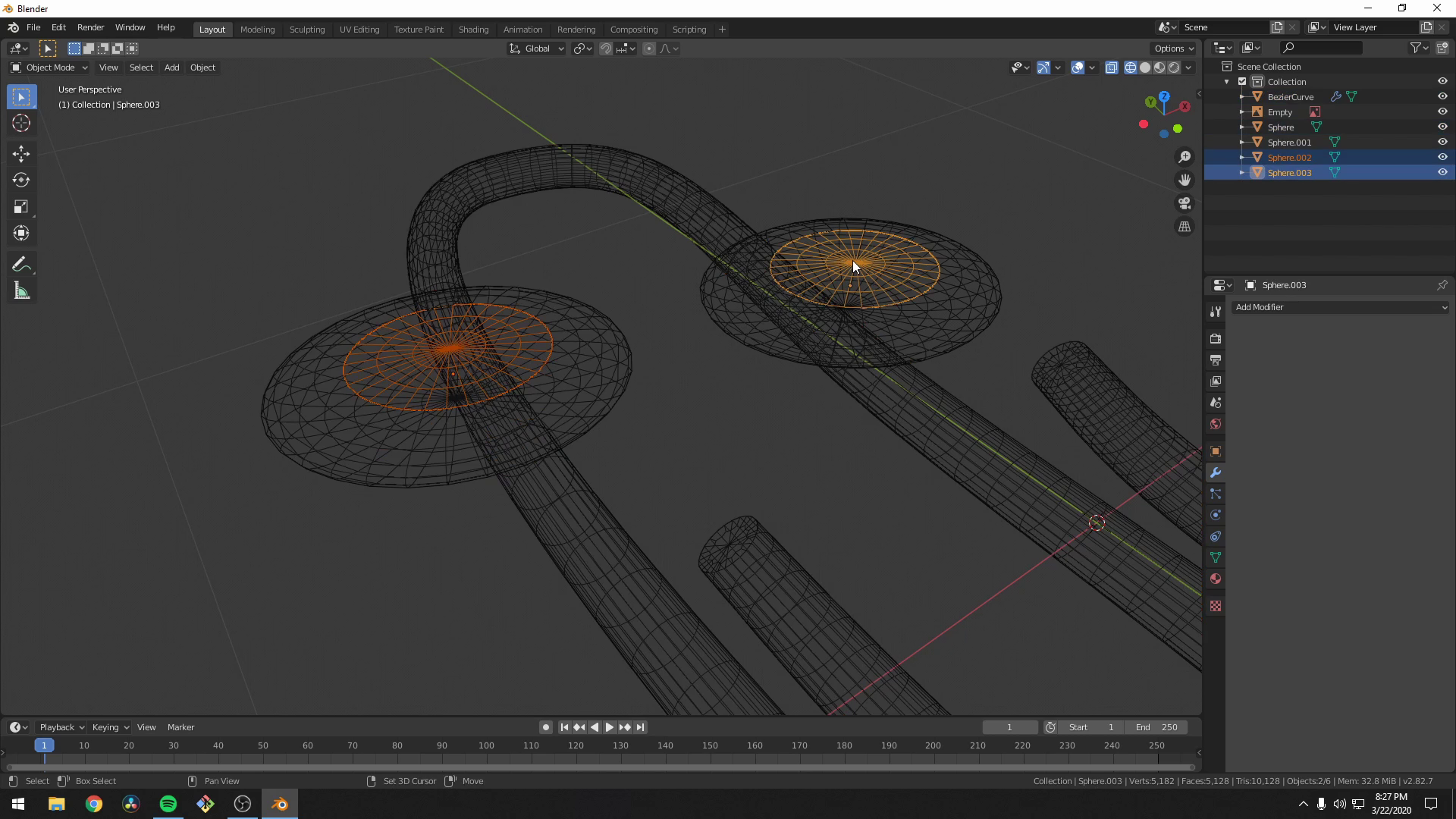Open Material Properties in the sidebar
Screen dimensions: 1456x819
tap(1216, 579)
